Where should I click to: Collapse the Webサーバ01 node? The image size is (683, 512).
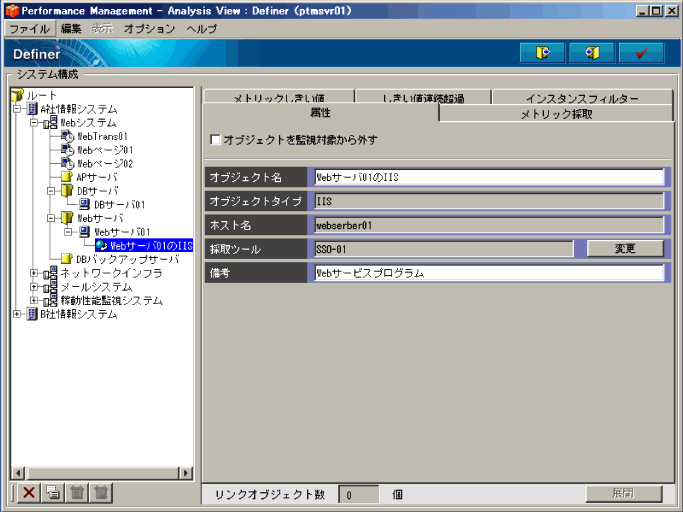point(68,232)
